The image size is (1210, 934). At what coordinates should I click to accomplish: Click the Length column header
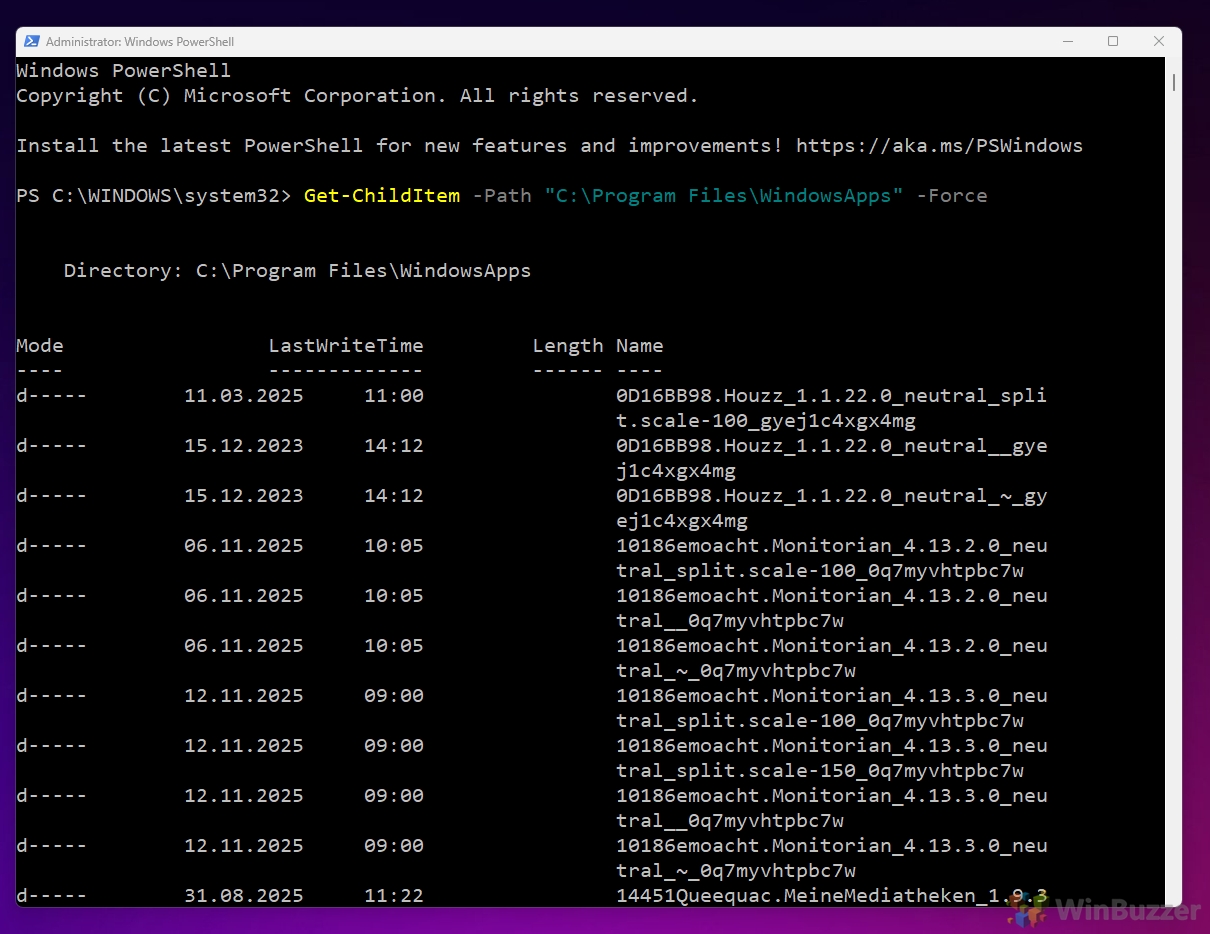pos(567,346)
